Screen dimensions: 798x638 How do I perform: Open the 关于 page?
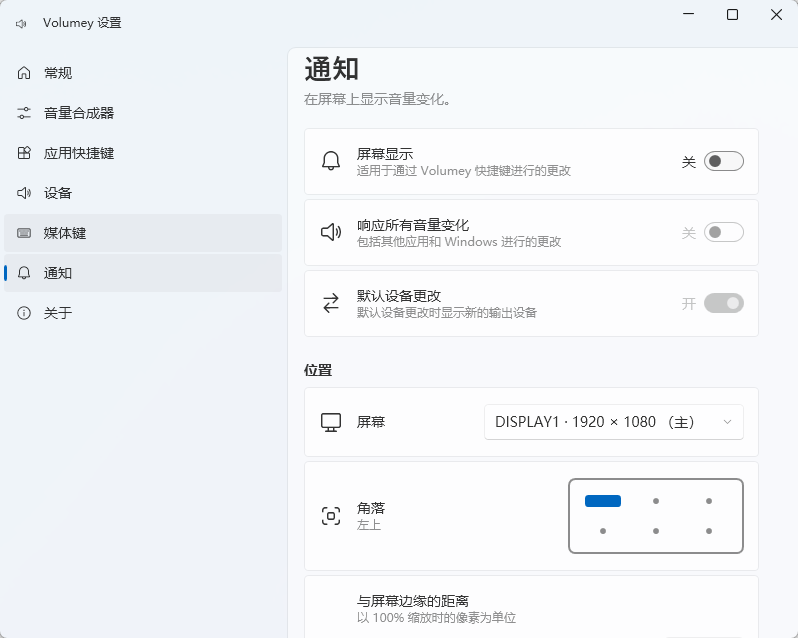point(143,313)
